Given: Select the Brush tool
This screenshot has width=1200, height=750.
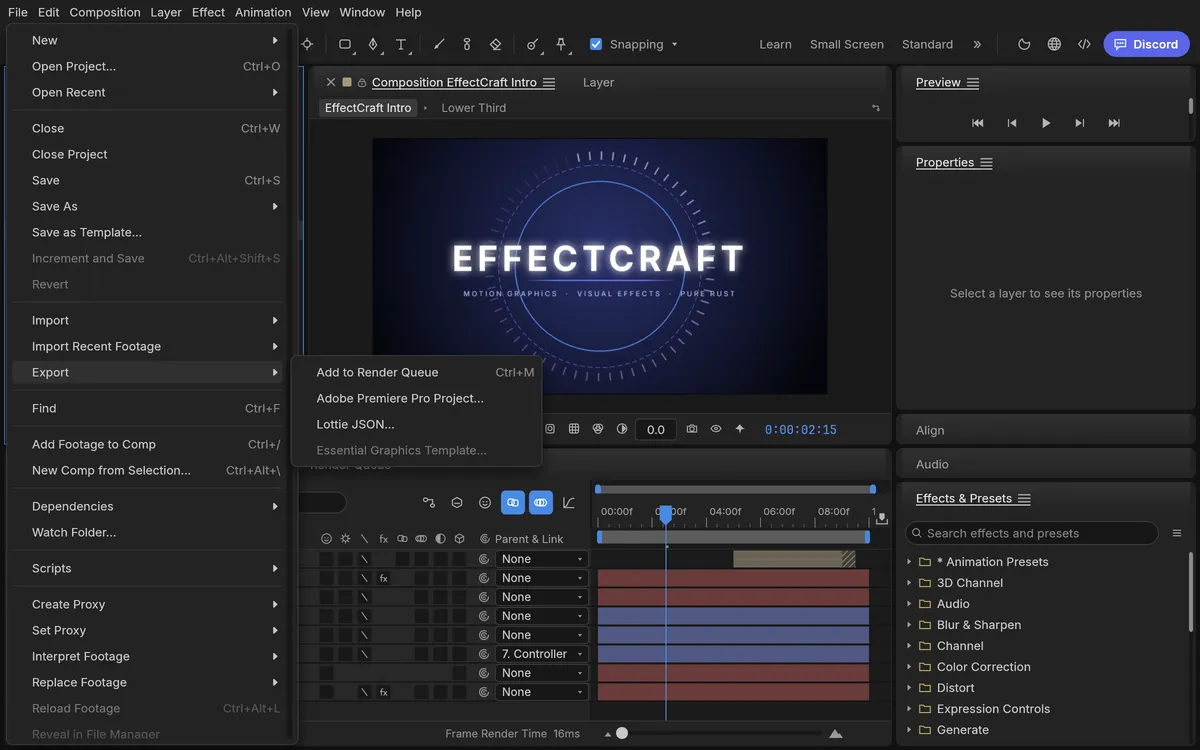Looking at the screenshot, I should (439, 44).
